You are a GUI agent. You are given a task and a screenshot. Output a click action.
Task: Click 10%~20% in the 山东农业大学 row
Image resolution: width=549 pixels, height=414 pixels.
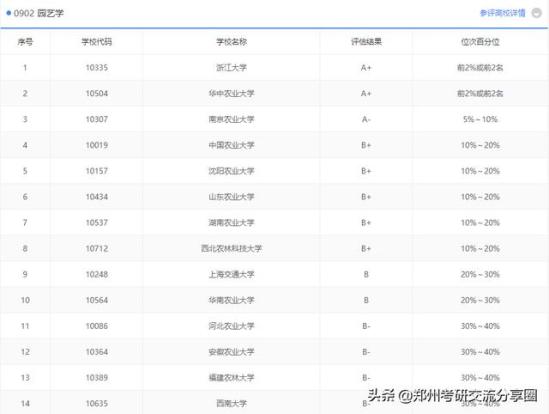[480, 197]
